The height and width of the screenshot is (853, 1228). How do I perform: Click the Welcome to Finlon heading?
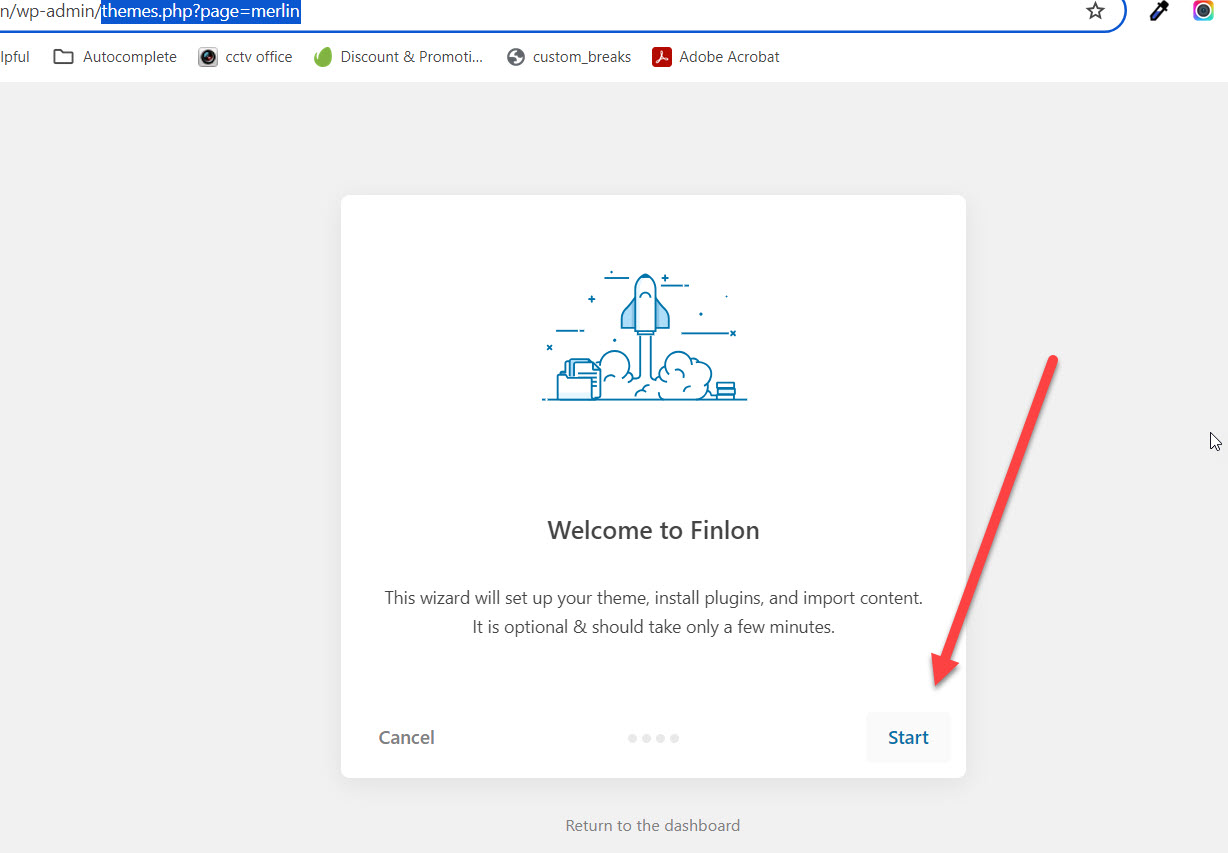pyautogui.click(x=653, y=530)
